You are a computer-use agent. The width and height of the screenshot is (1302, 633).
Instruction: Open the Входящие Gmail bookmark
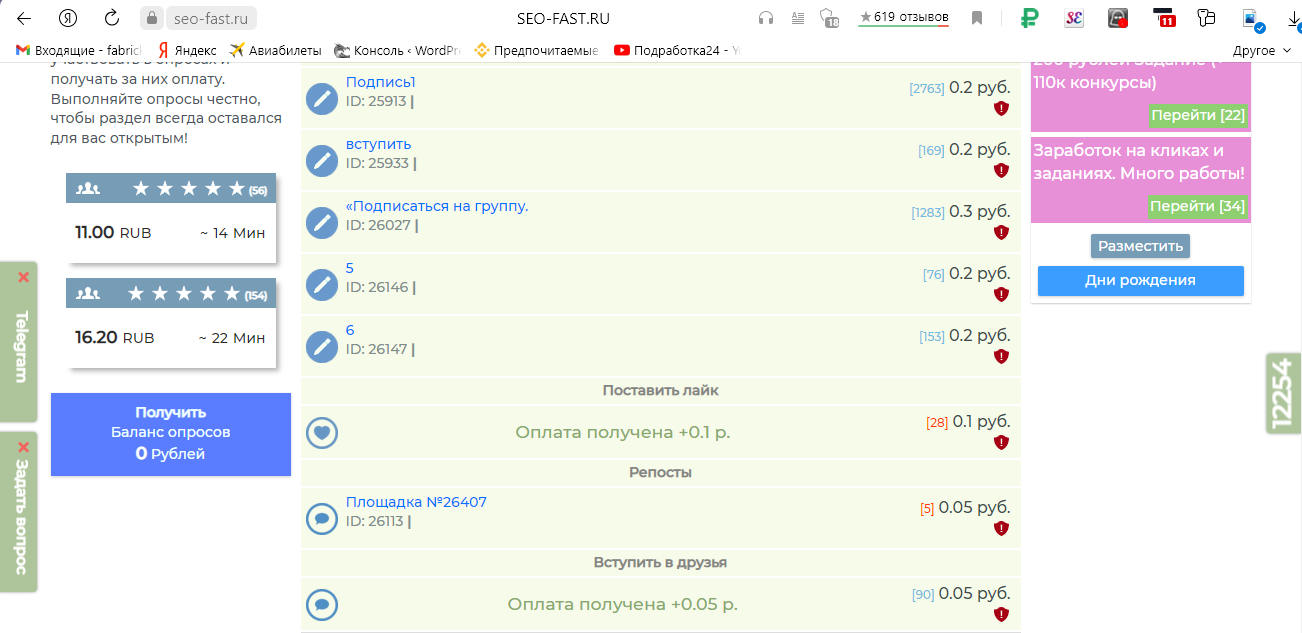tap(80, 50)
